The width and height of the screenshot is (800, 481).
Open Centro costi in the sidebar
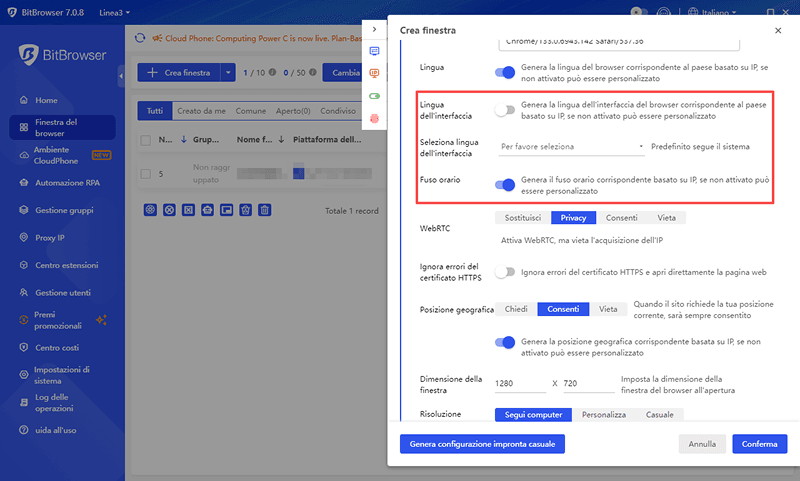[x=62, y=348]
